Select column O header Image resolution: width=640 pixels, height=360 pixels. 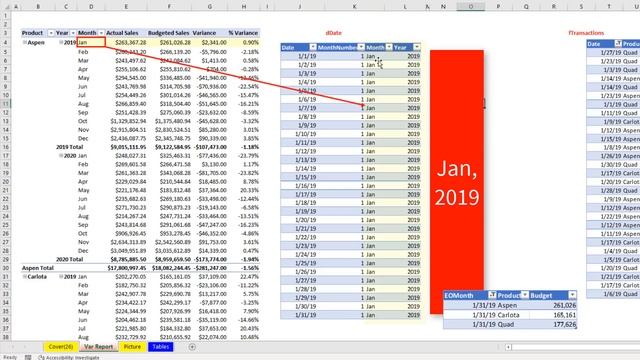pos(471,7)
